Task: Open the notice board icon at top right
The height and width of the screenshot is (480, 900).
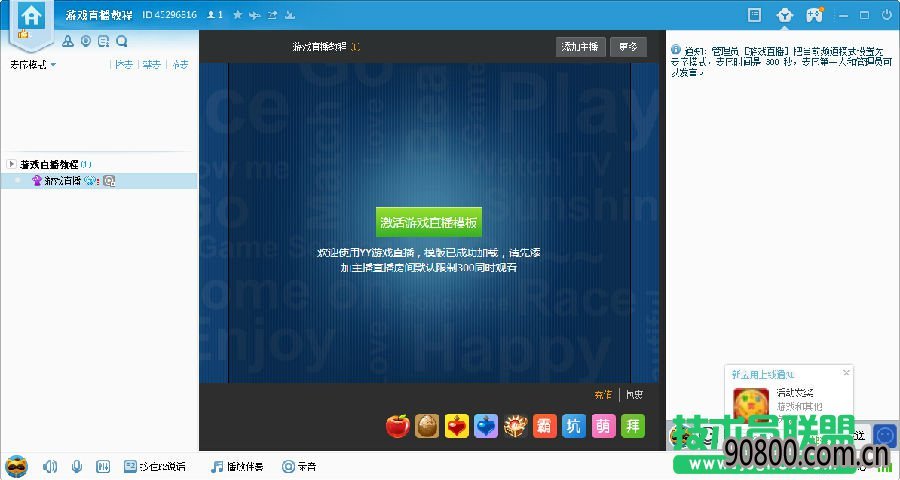Action: point(754,15)
